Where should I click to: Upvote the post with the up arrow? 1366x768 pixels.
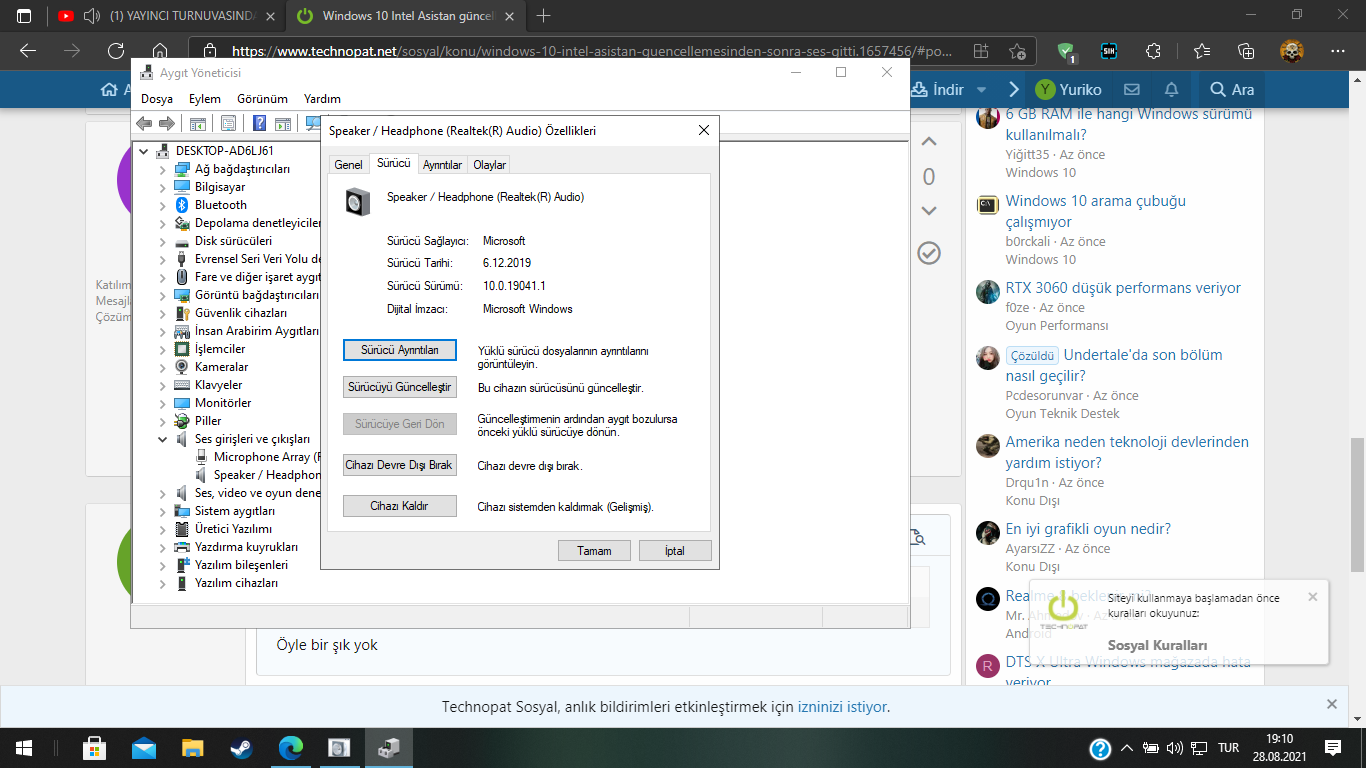pos(929,142)
